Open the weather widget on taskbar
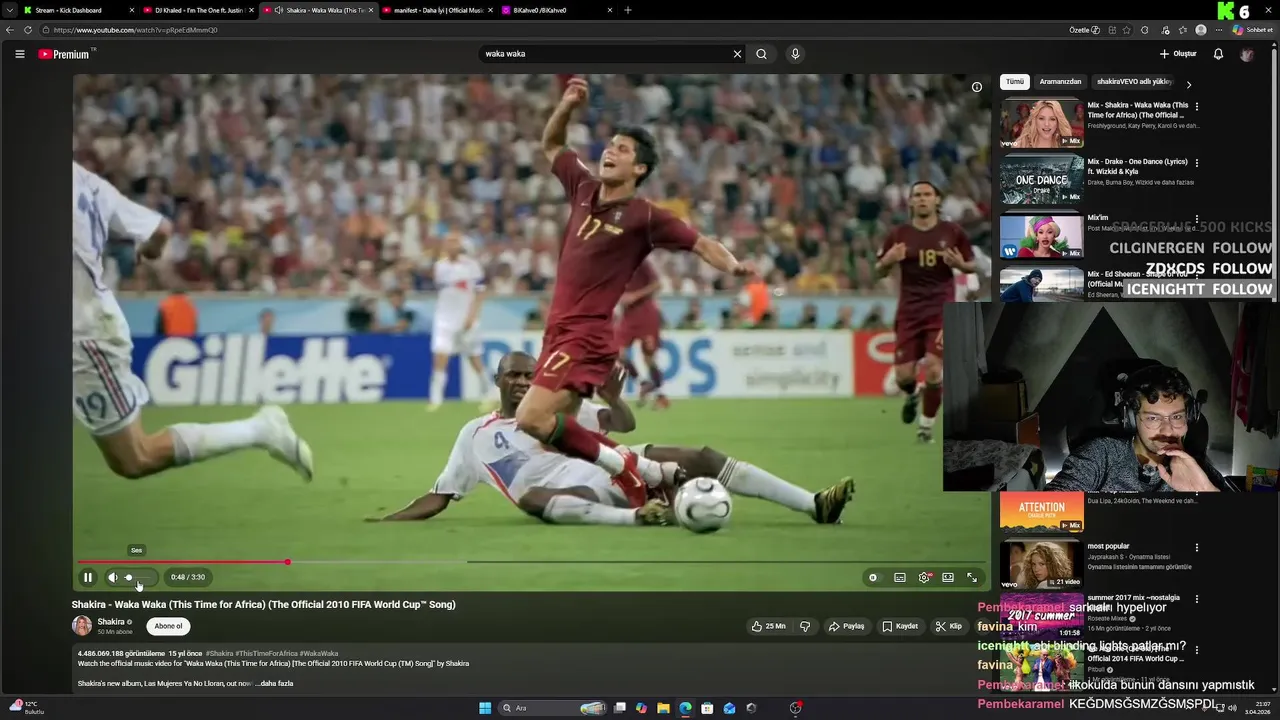This screenshot has height=720, width=1280. [x=26, y=708]
